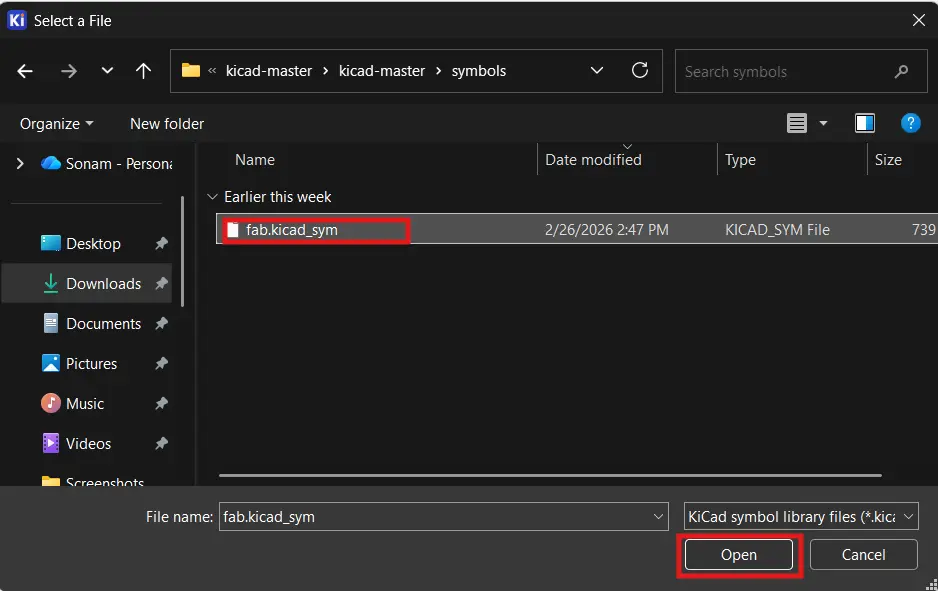Sort by the Size column
This screenshot has height=591, width=938.
[888, 160]
